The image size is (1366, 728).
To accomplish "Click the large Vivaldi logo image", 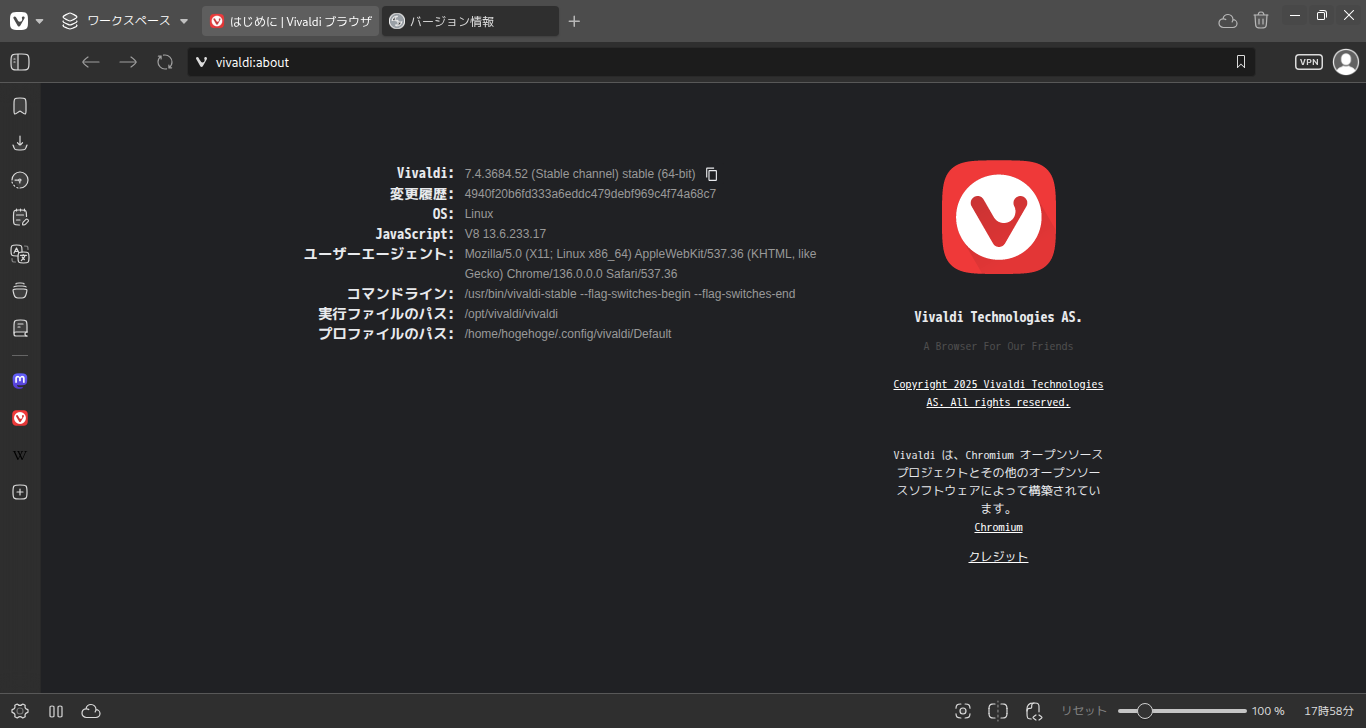I will 998,217.
